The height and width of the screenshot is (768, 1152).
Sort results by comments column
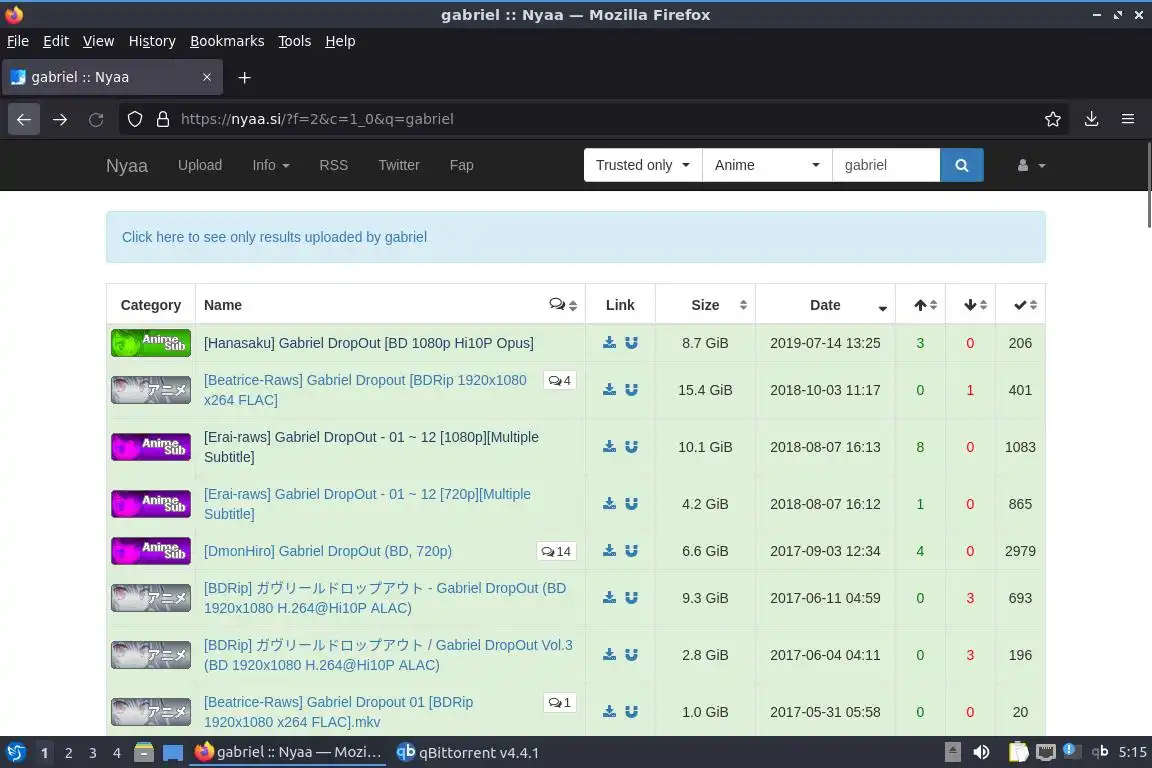pyautogui.click(x=563, y=305)
